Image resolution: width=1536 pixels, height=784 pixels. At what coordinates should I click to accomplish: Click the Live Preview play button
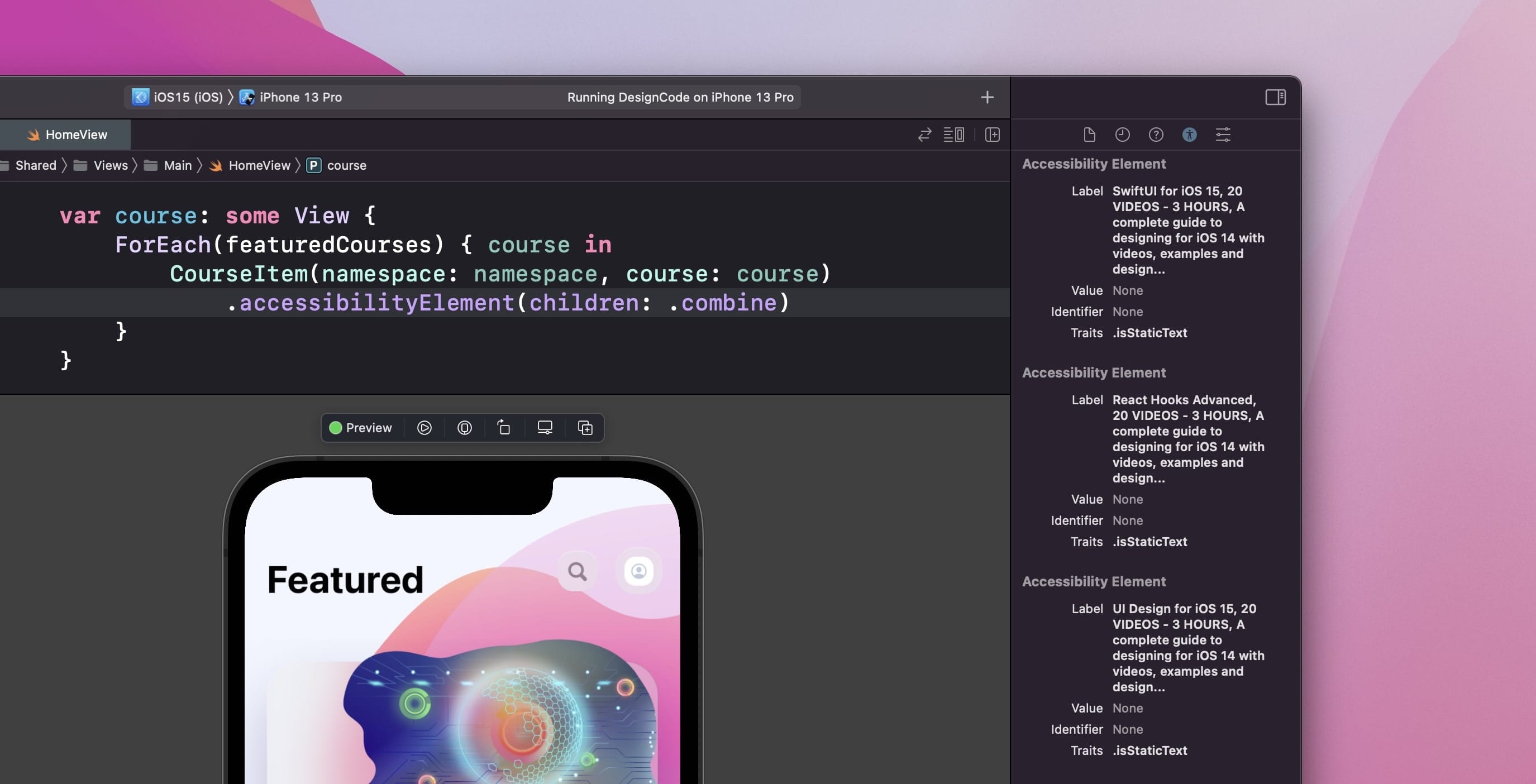424,428
